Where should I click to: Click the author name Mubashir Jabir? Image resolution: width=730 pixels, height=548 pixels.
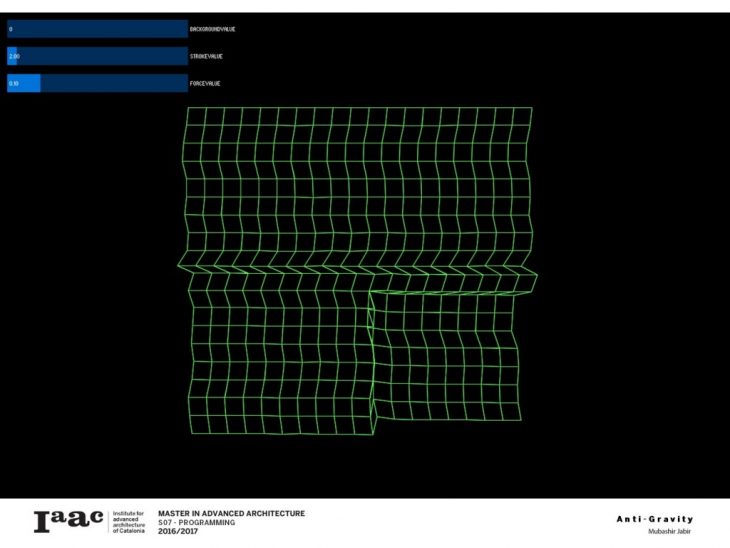(670, 532)
